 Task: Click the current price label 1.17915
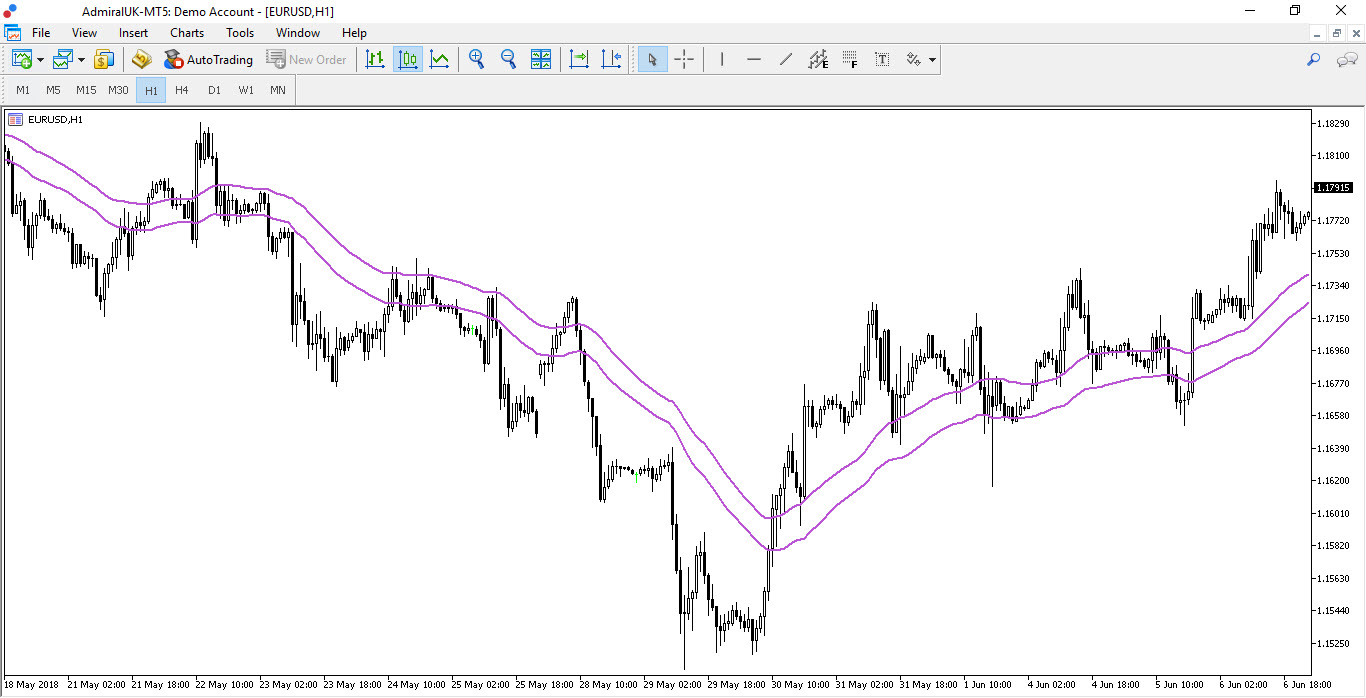(x=1333, y=188)
